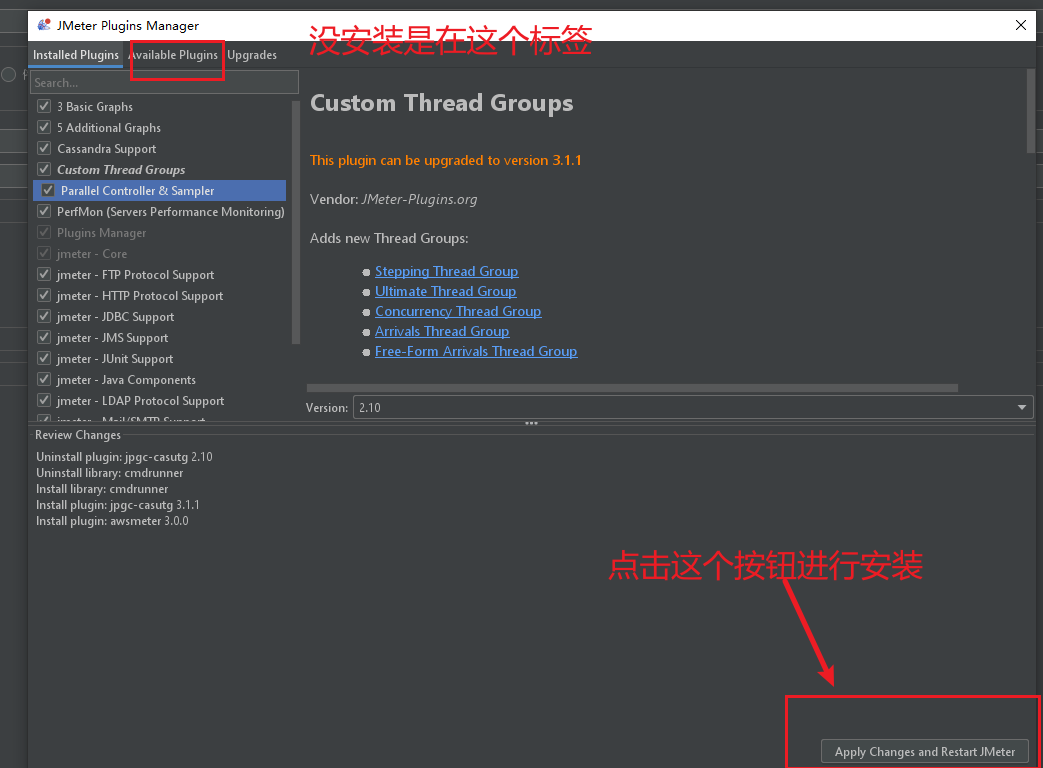Toggle jmeter - HTTP Protocol Support checkbox

pyautogui.click(x=45, y=295)
